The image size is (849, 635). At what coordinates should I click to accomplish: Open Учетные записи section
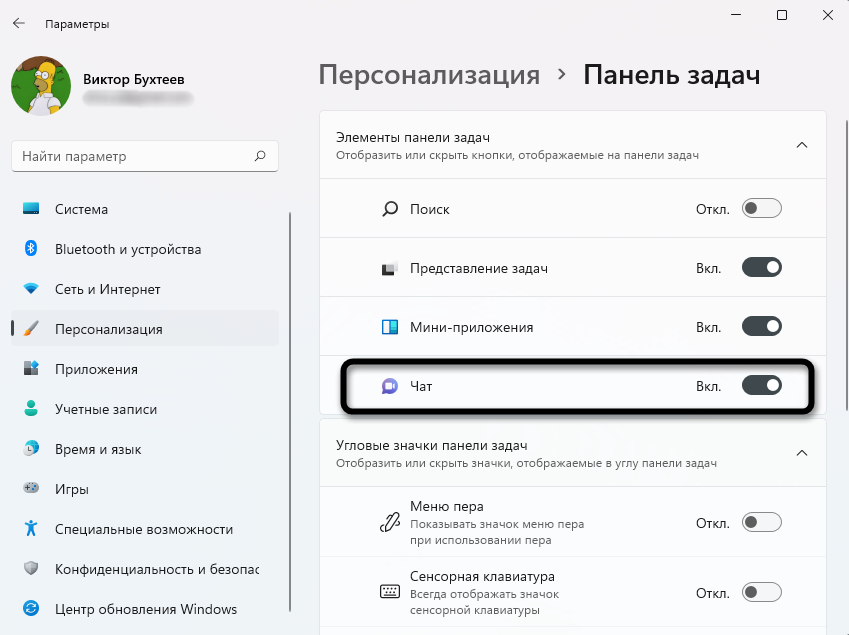[x=145, y=409]
